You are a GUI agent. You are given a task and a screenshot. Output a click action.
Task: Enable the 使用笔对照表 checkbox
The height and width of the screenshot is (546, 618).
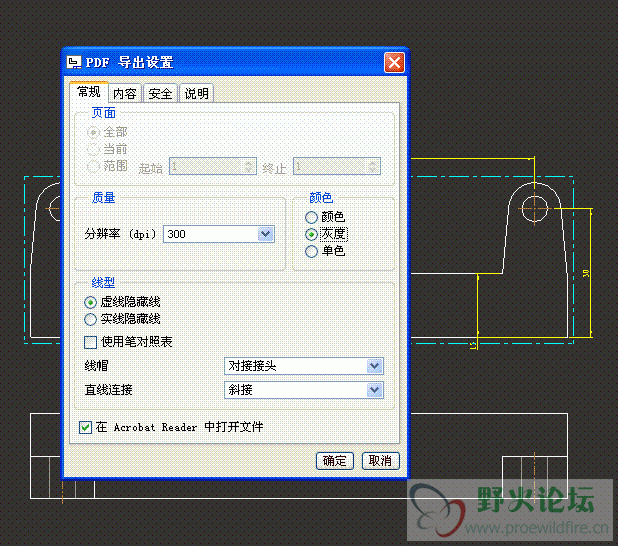point(90,342)
